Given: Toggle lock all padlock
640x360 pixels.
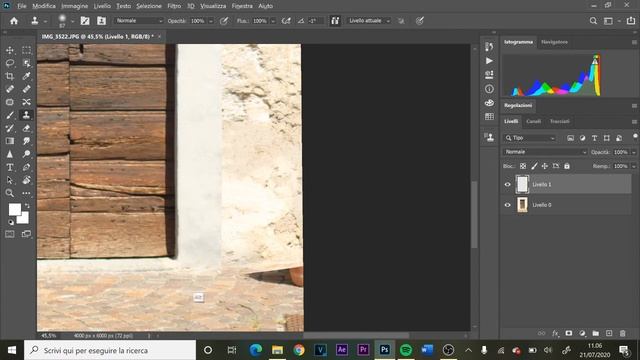Looking at the screenshot, I should tap(567, 166).
